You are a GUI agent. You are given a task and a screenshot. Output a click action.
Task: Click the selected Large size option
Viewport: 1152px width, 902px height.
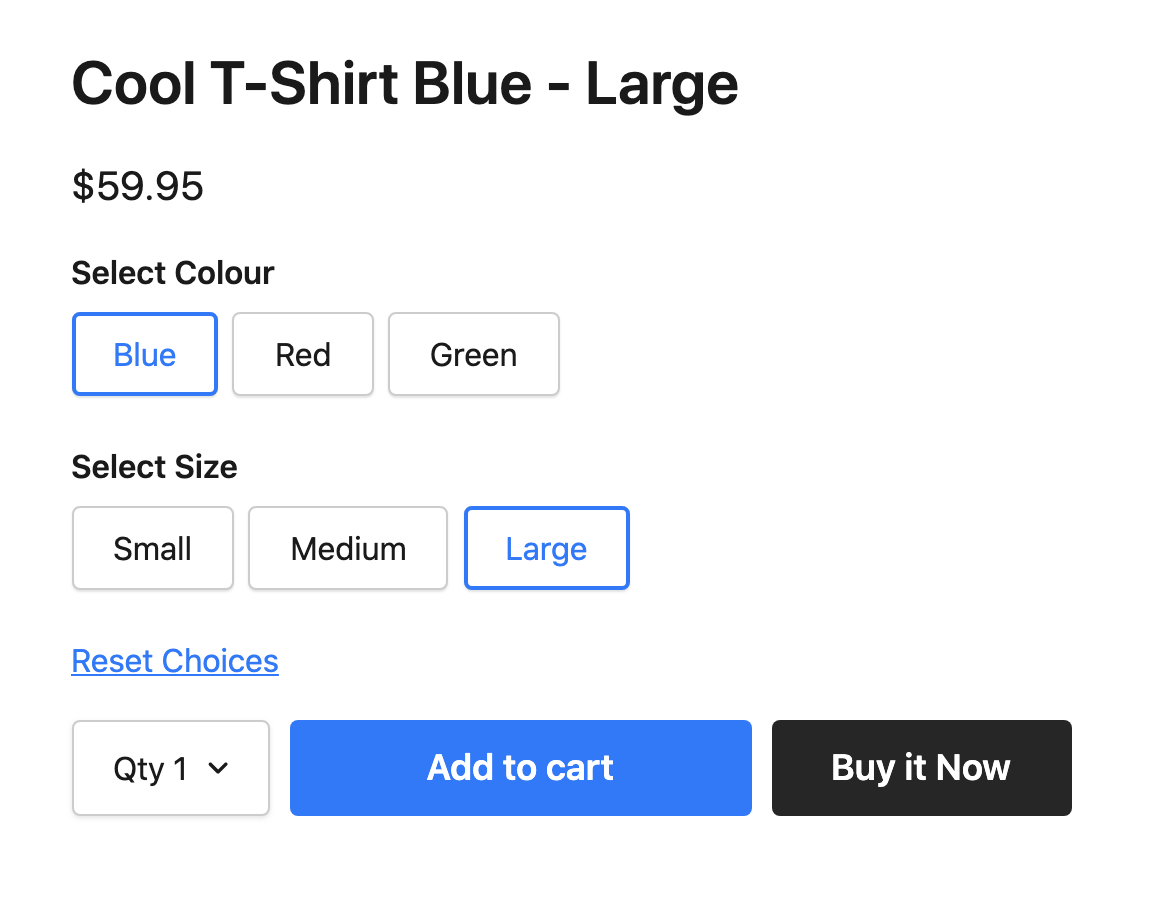pos(546,548)
